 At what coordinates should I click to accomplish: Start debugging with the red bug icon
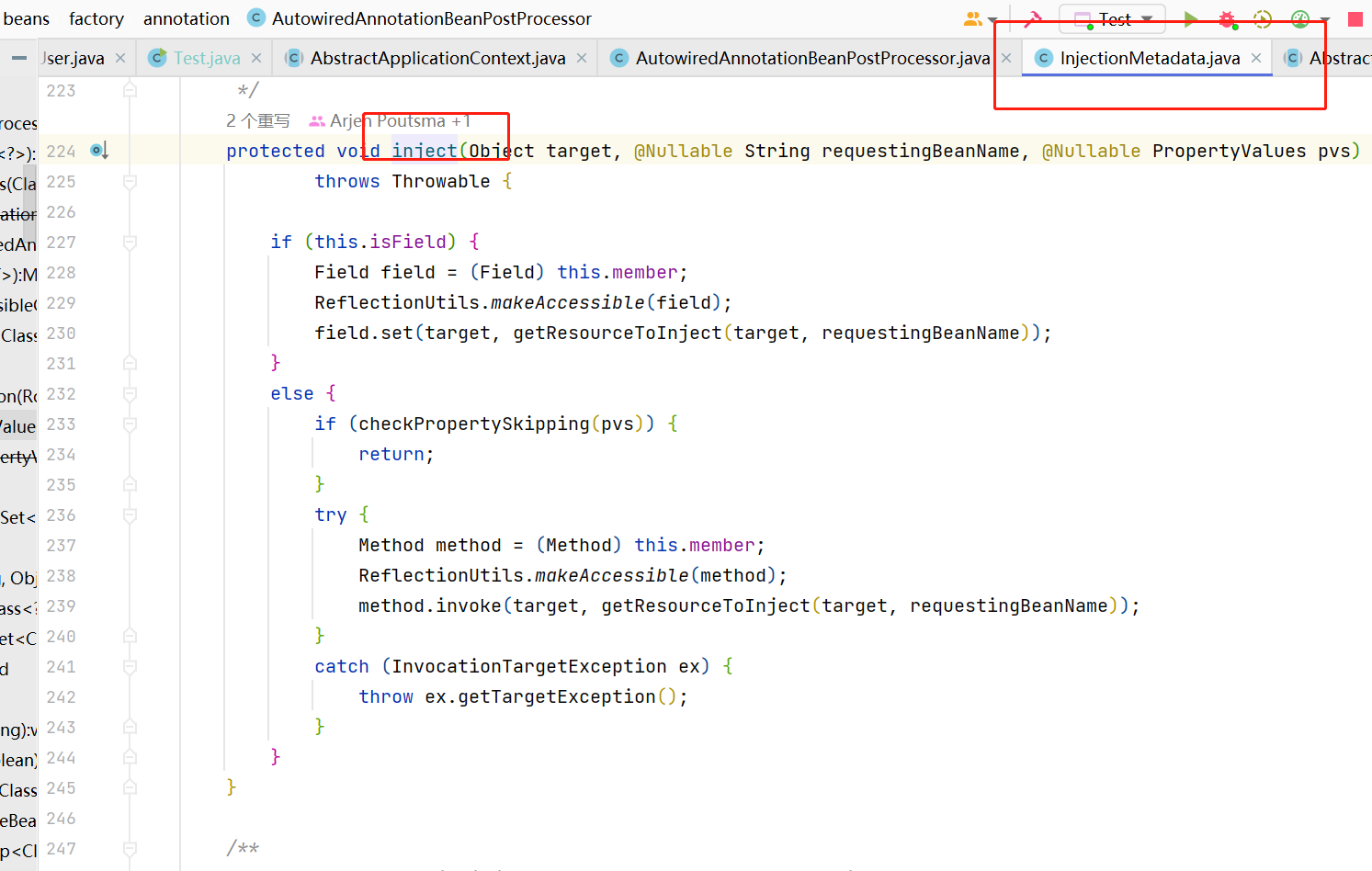click(x=1227, y=18)
